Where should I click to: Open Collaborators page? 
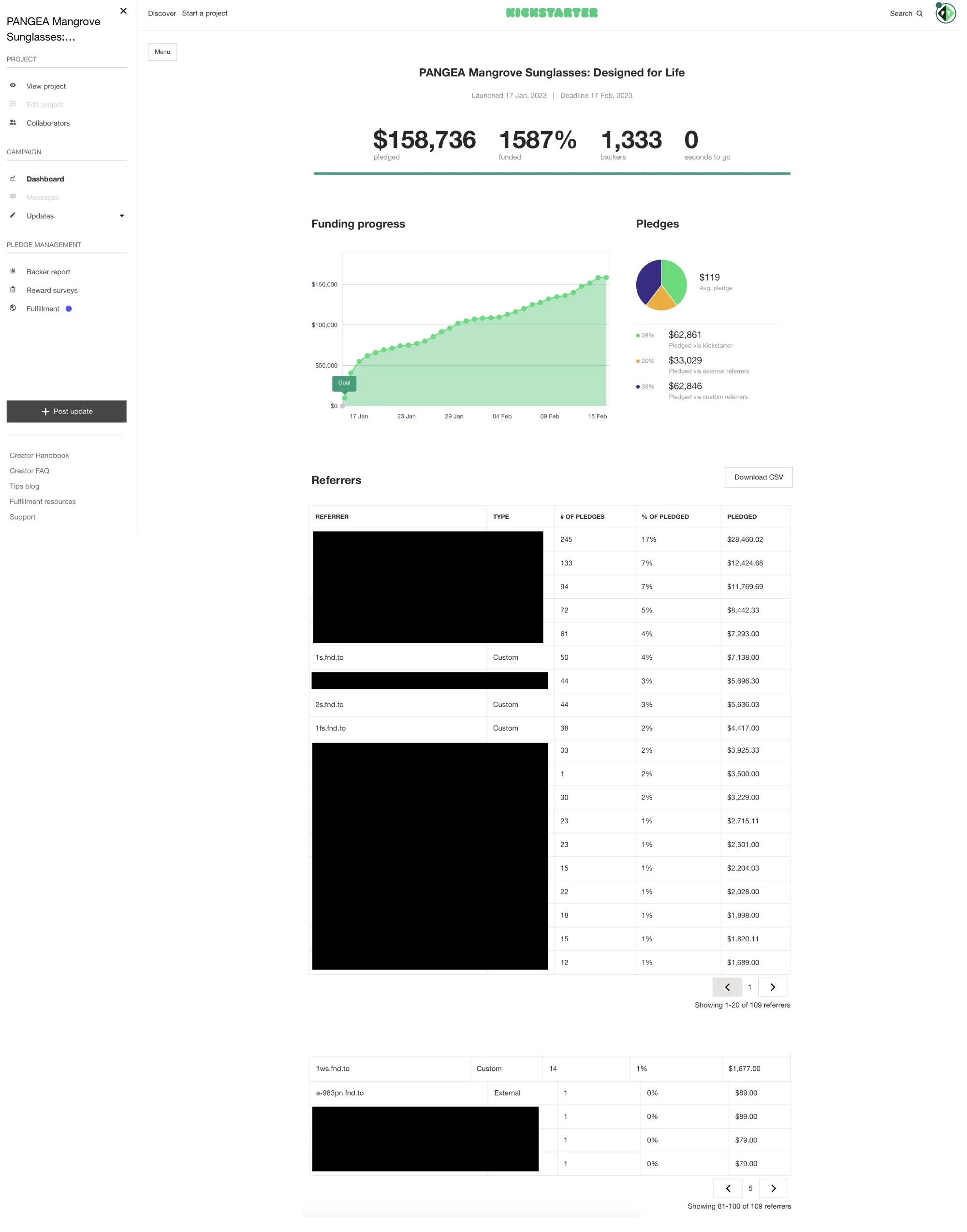48,123
